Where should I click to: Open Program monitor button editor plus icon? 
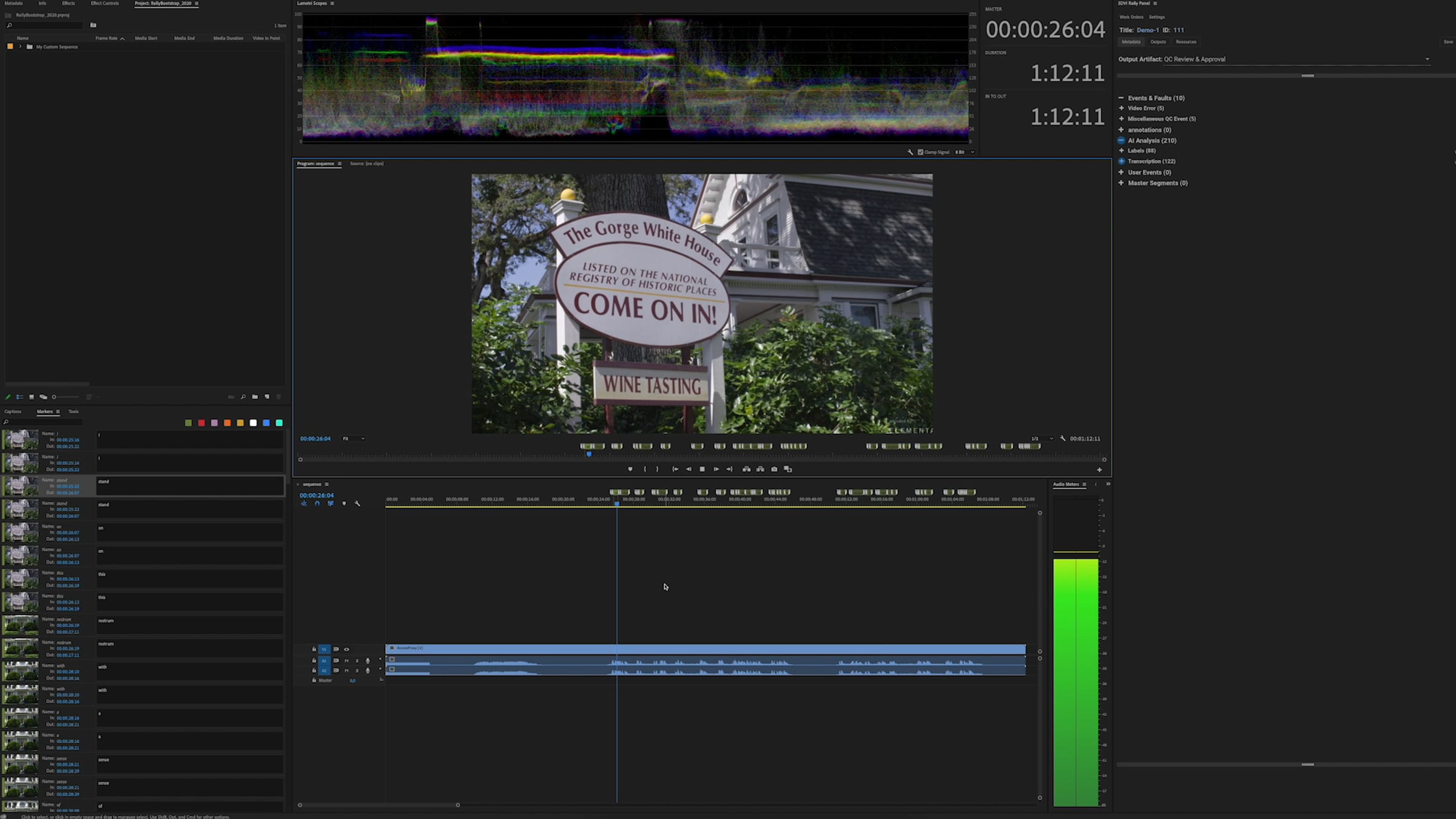(x=1099, y=470)
